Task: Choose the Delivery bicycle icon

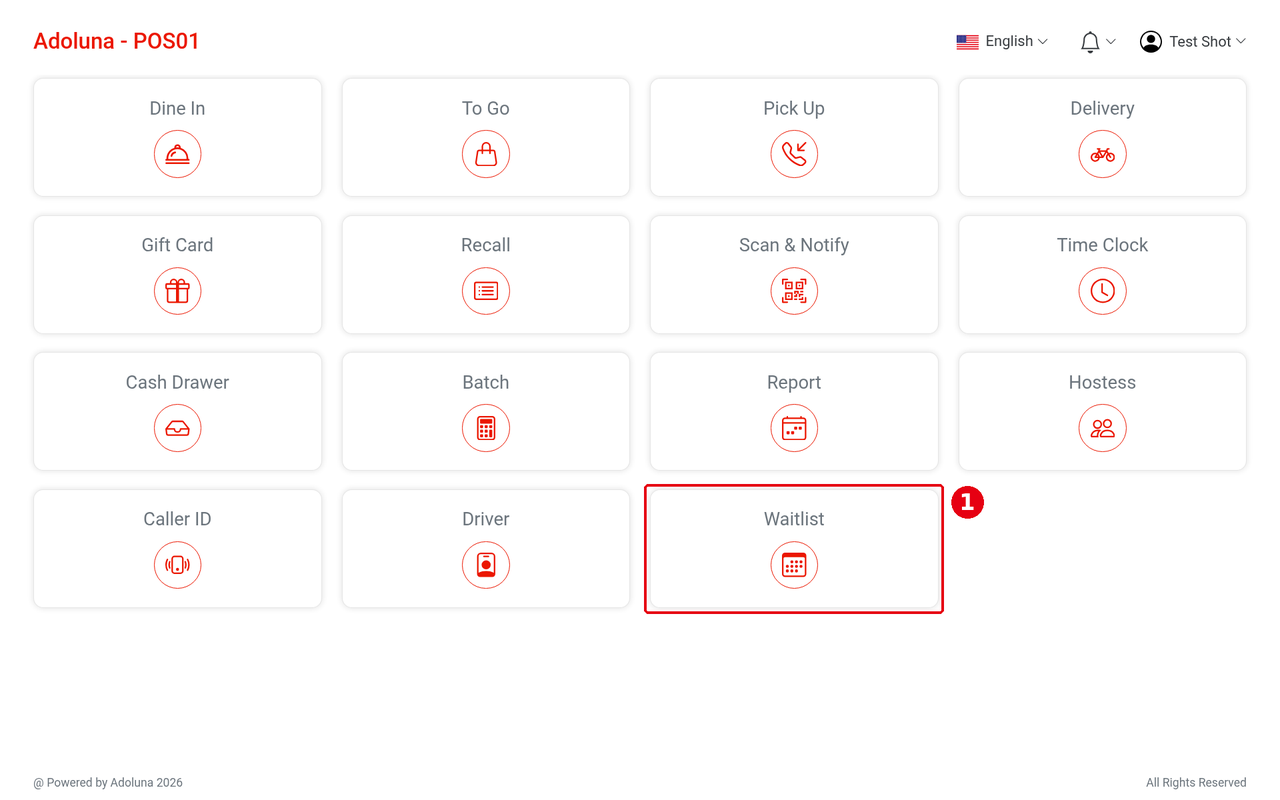Action: tap(1102, 154)
